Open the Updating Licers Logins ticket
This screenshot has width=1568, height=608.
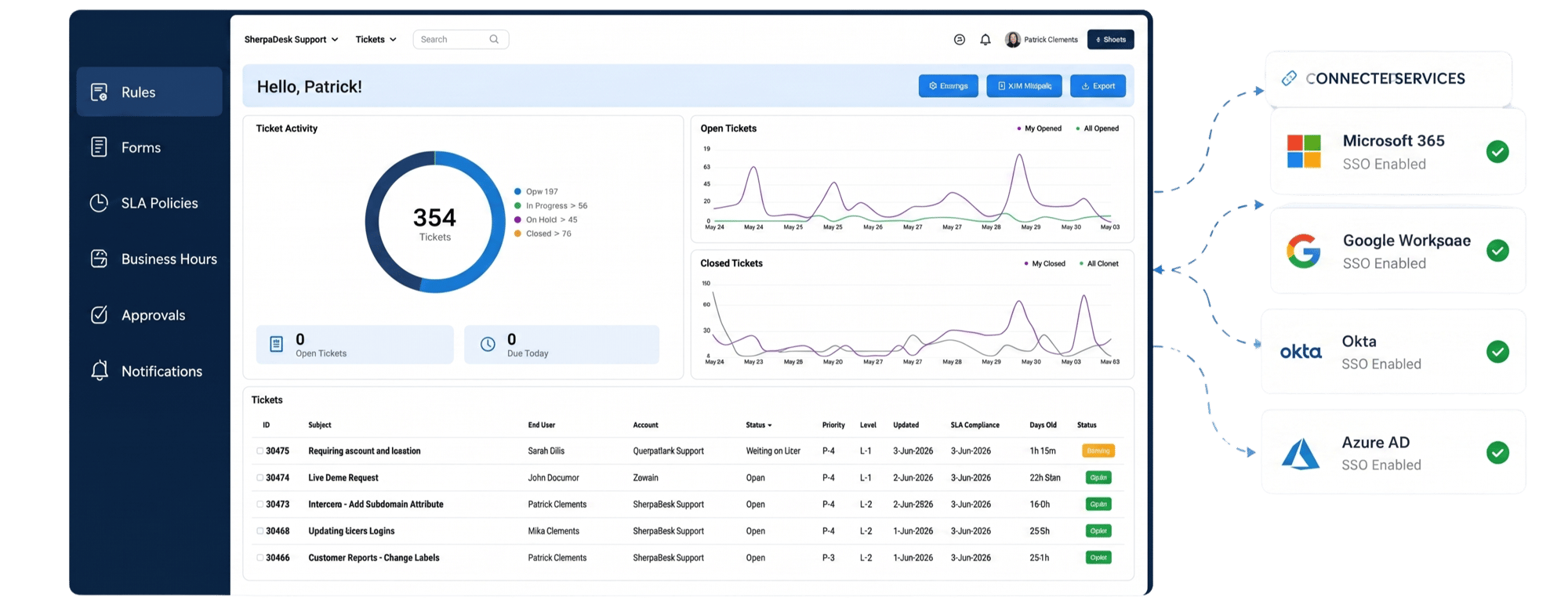click(x=351, y=531)
